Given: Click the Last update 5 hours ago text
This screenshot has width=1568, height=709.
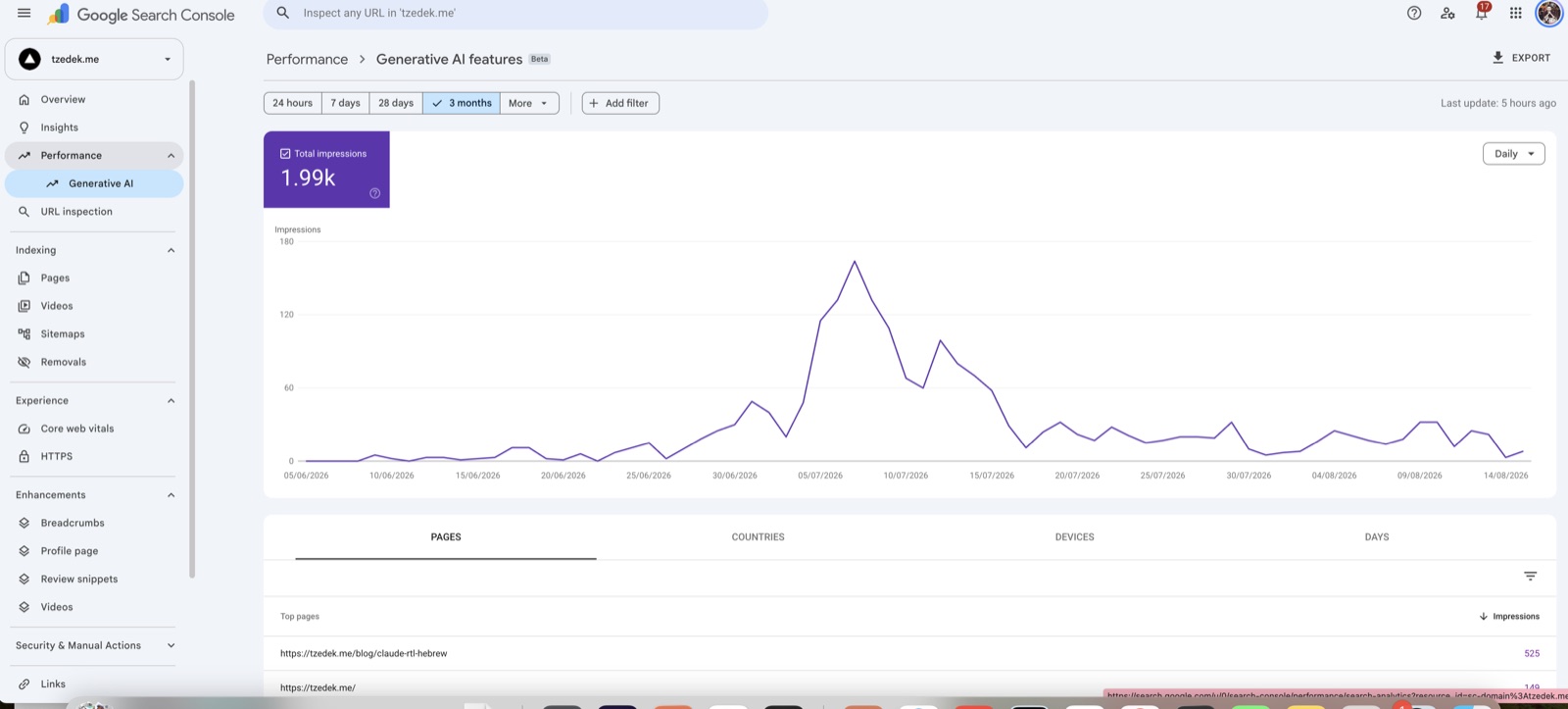Looking at the screenshot, I should (1497, 103).
